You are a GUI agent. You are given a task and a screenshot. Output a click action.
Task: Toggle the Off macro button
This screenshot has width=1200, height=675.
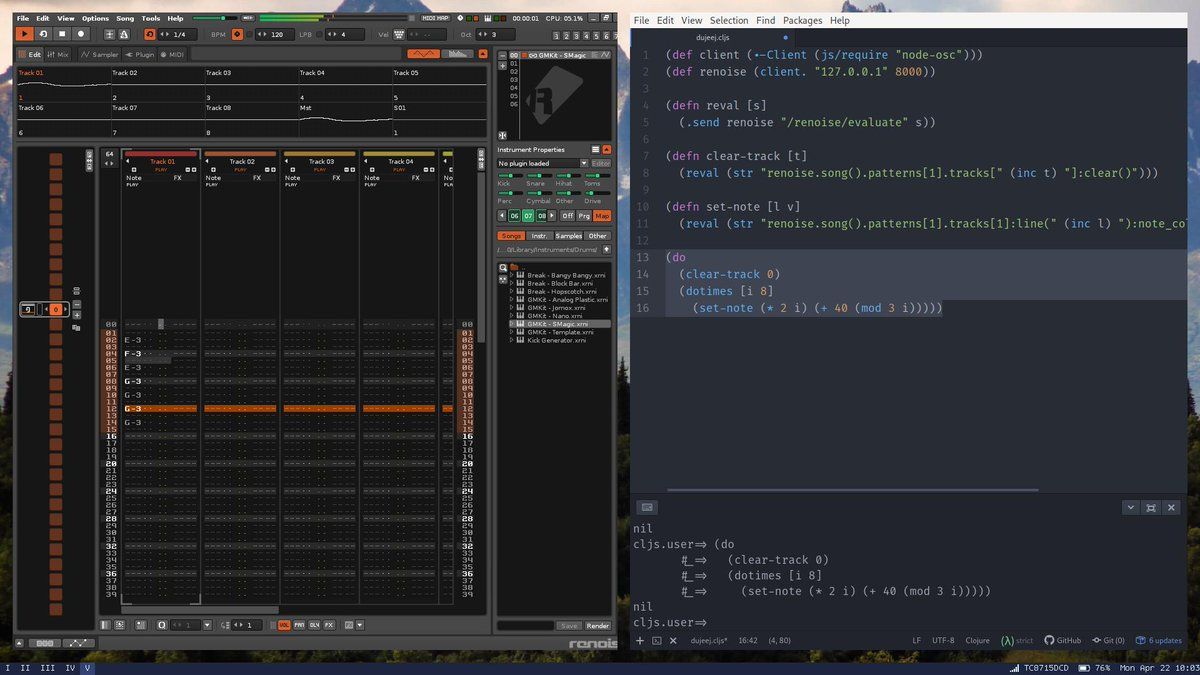pyautogui.click(x=567, y=215)
